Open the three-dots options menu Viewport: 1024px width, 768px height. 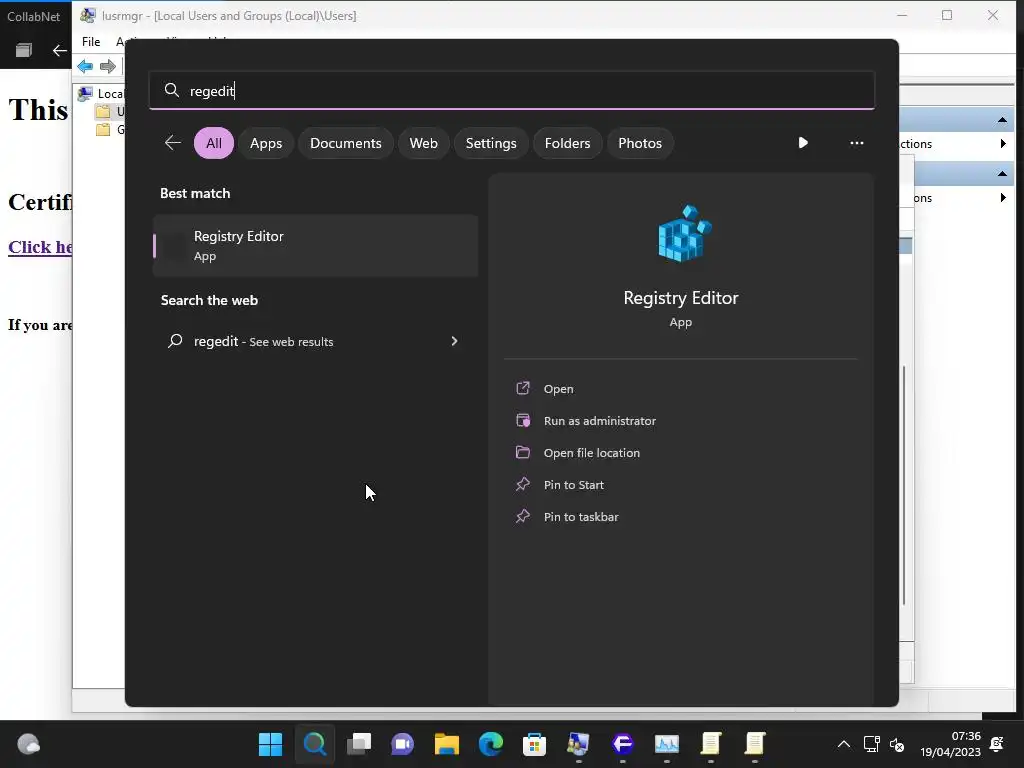point(857,142)
